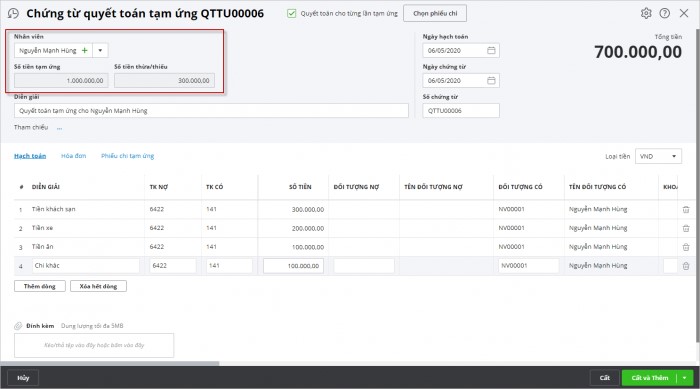The image size is (700, 389).
Task: Edit the amount cell 100.000,00 in row 4
Action: click(x=293, y=266)
